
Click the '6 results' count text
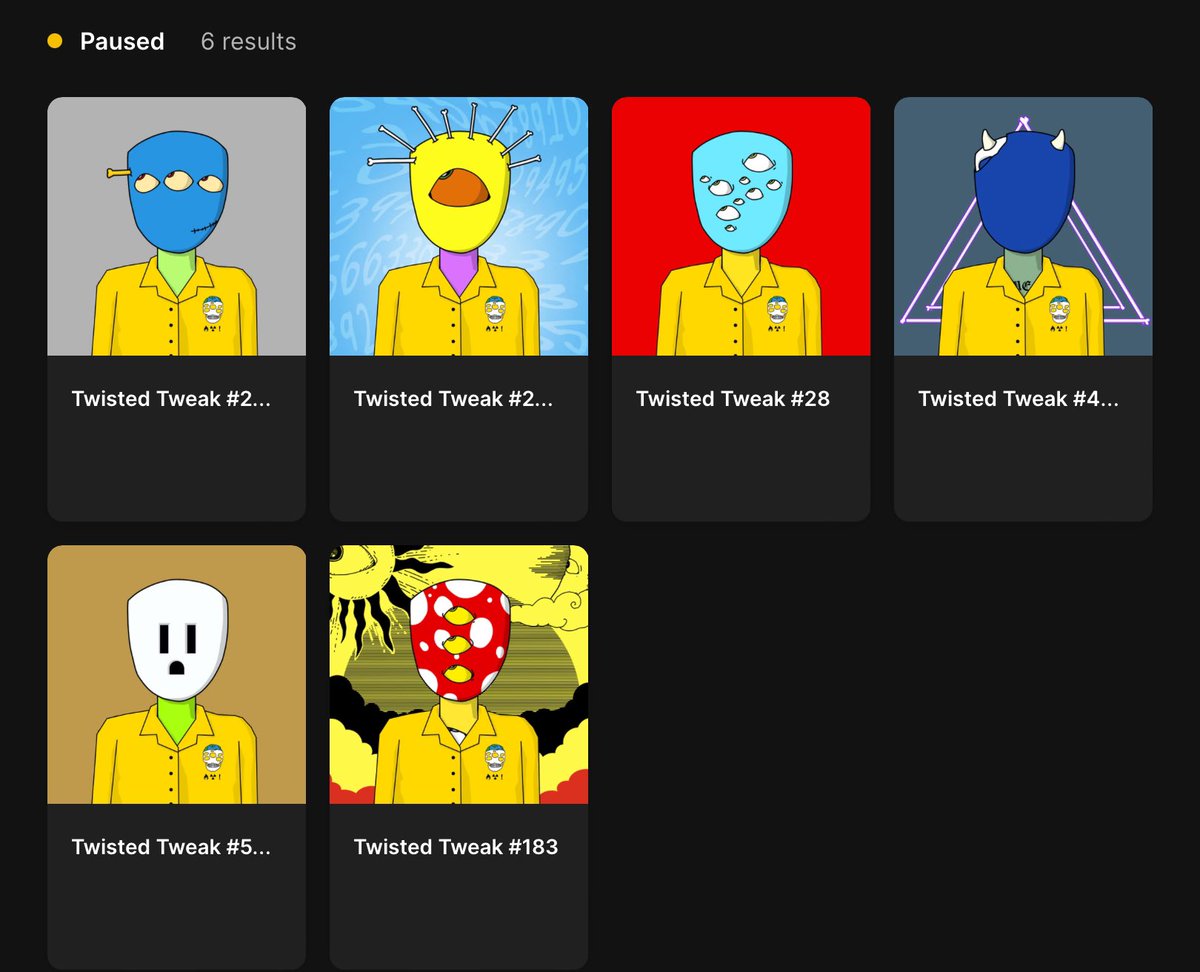(248, 41)
